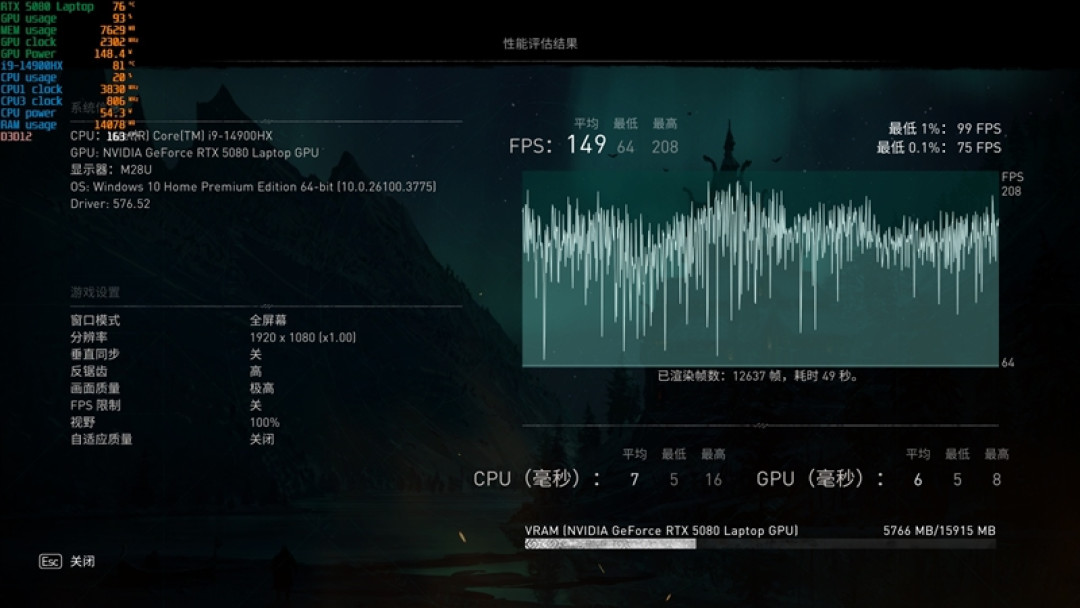1080x608 pixels.
Task: Click the 垂直同步 setting label
Action: (x=95, y=354)
